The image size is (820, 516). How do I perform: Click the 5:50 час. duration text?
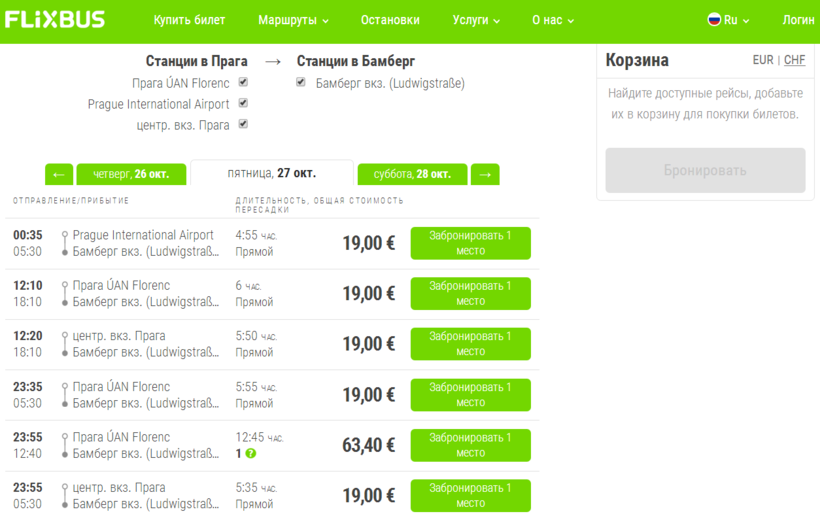pyautogui.click(x=256, y=336)
